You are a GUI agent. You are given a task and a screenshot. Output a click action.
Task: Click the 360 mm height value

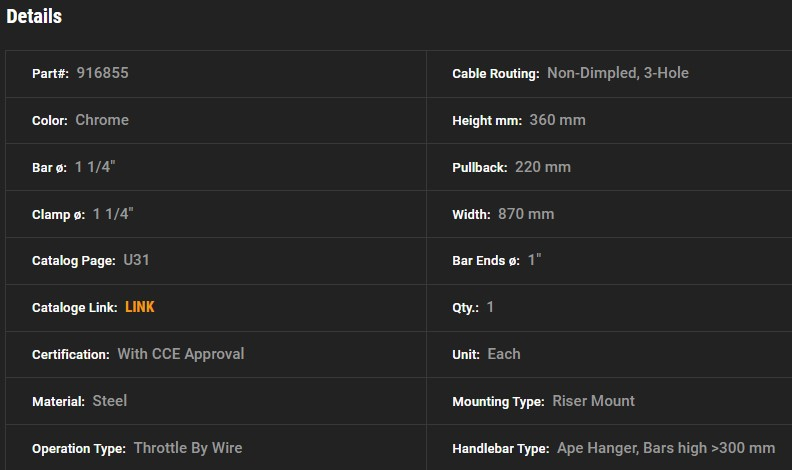pyautogui.click(x=558, y=120)
